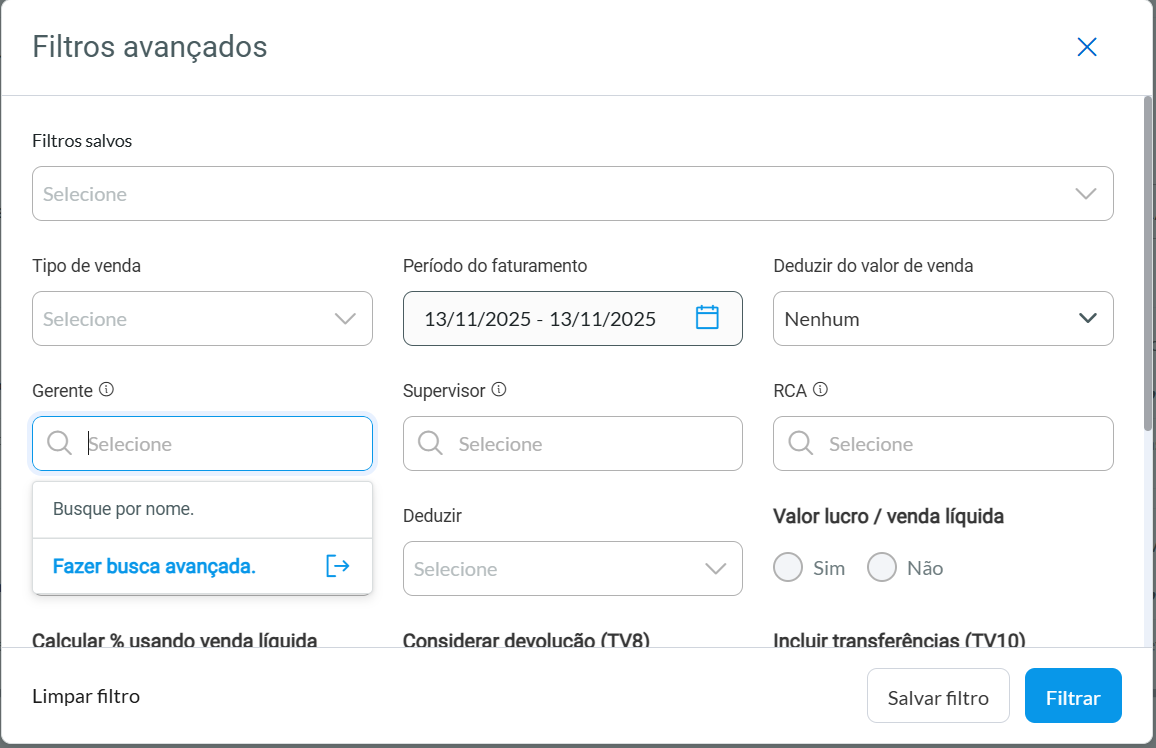This screenshot has height=748, width=1156.
Task: Click the Salvar filtro button
Action: tap(938, 696)
